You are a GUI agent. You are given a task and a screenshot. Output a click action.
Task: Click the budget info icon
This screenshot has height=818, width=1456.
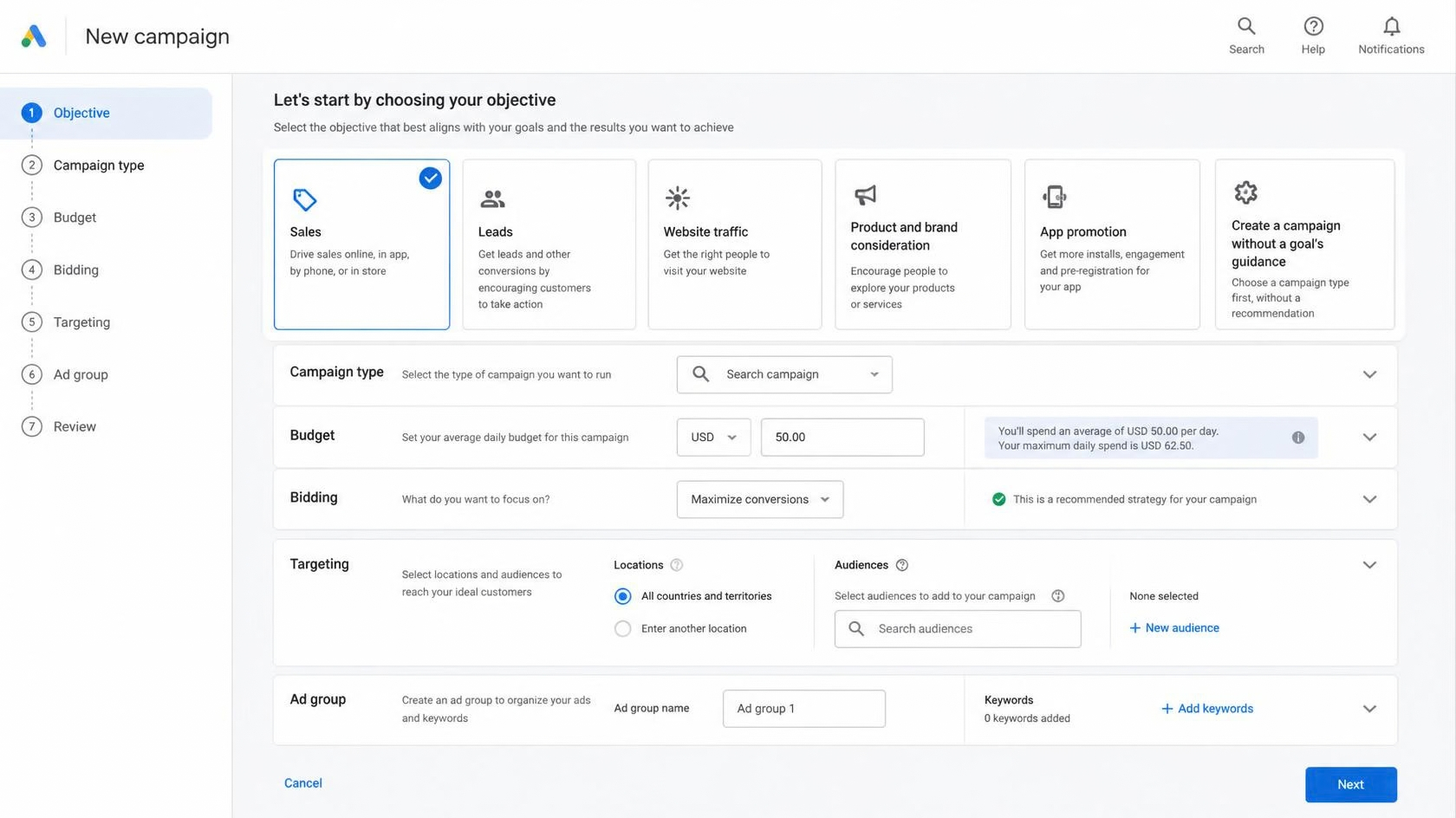[x=1298, y=438]
